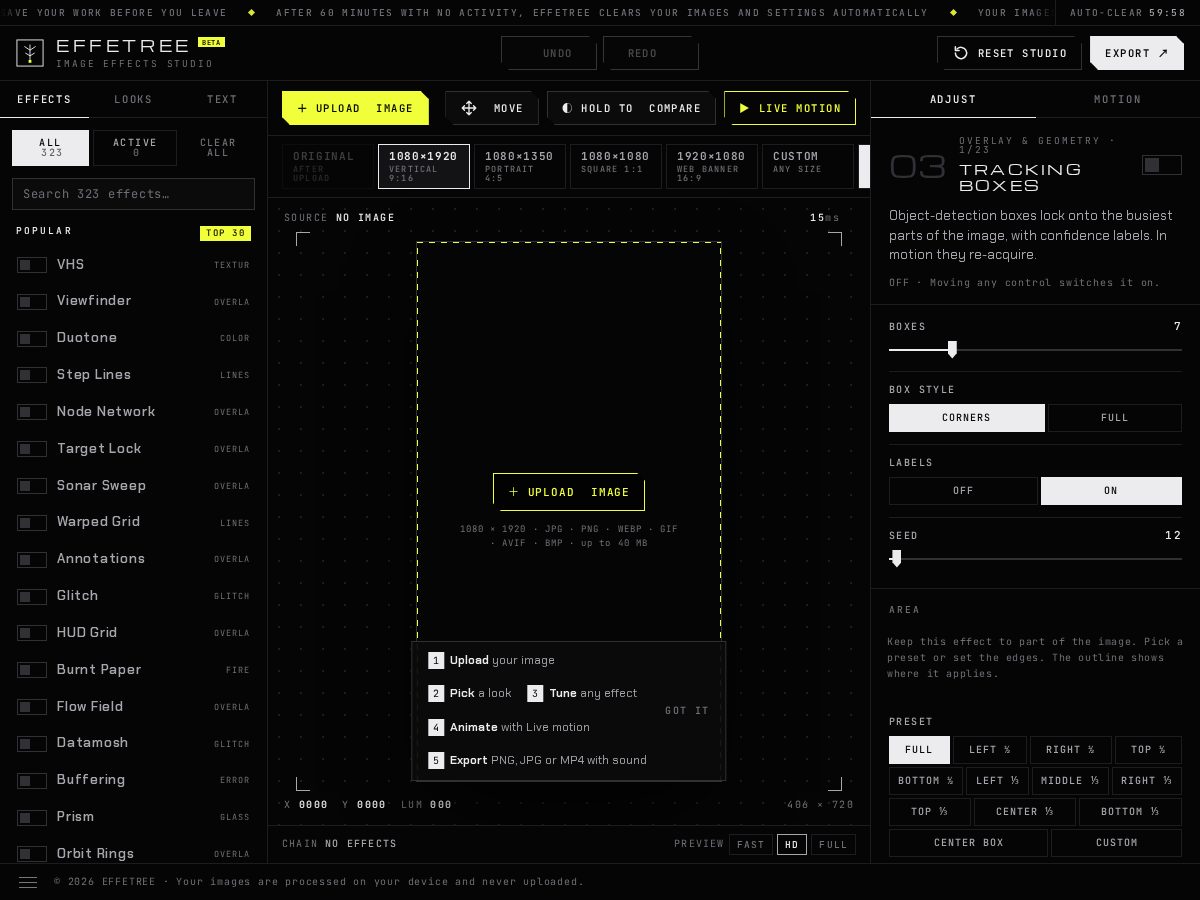Click the Undo button

[x=549, y=53]
